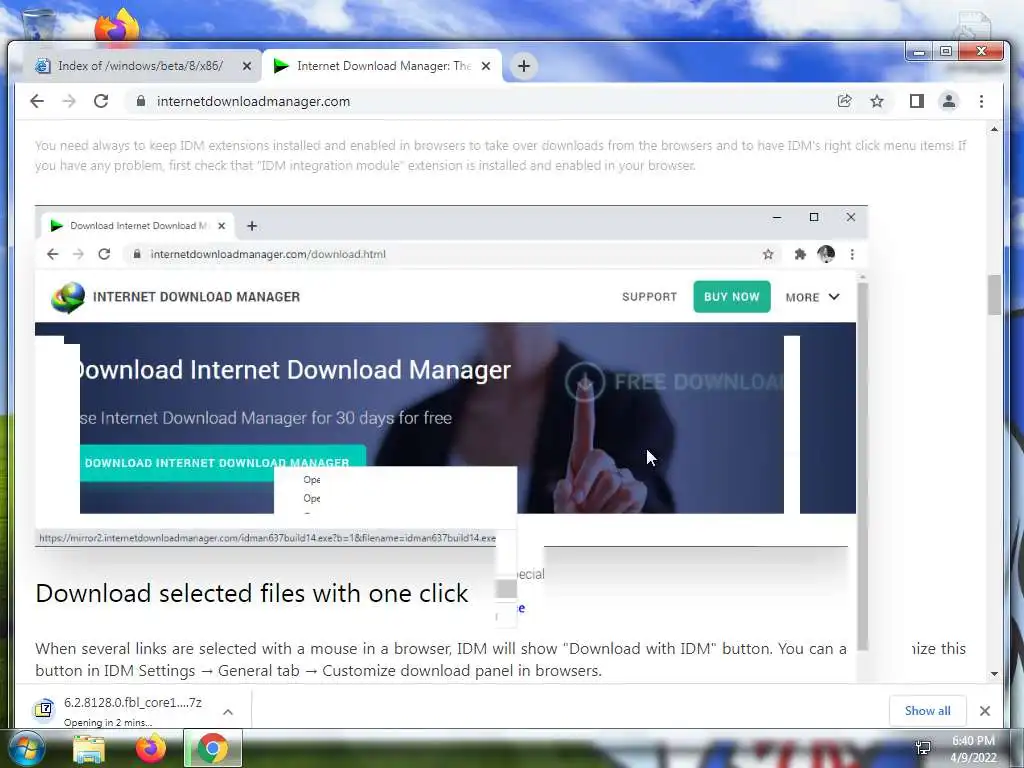Click the embedded browser's back arrow
1024x768 pixels.
(x=53, y=254)
